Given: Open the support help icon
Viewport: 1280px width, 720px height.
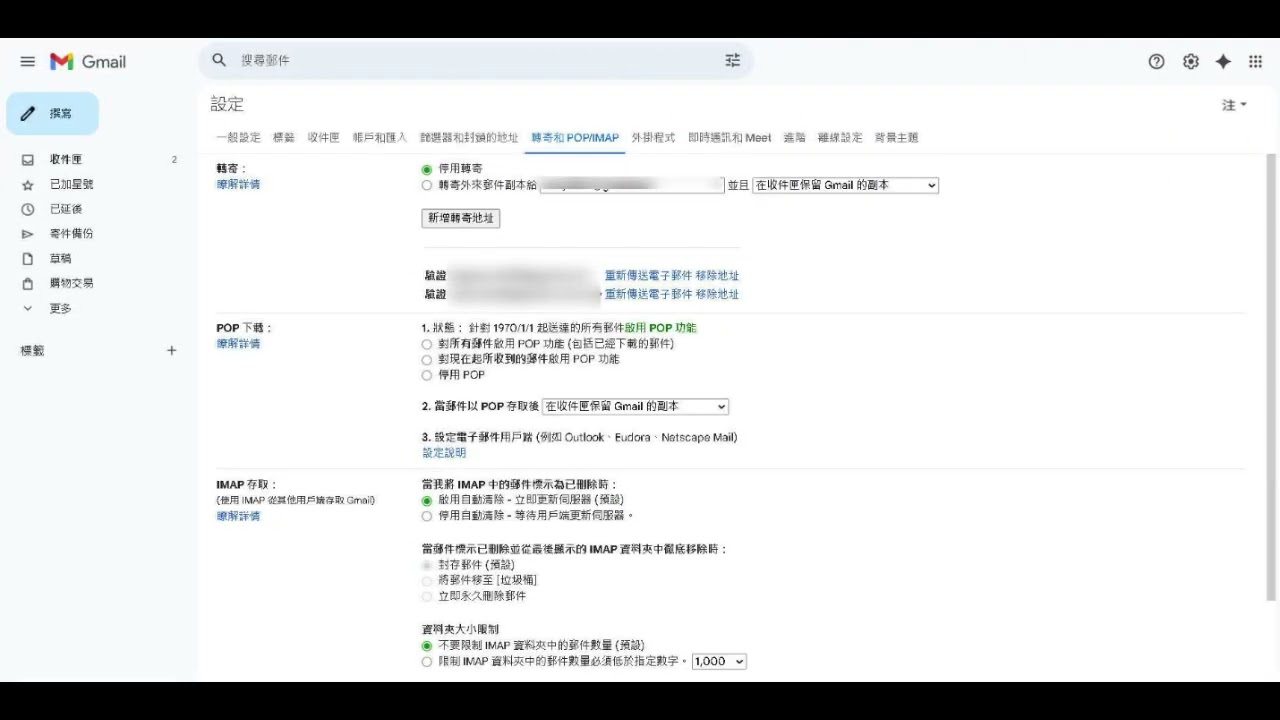Looking at the screenshot, I should click(1157, 61).
